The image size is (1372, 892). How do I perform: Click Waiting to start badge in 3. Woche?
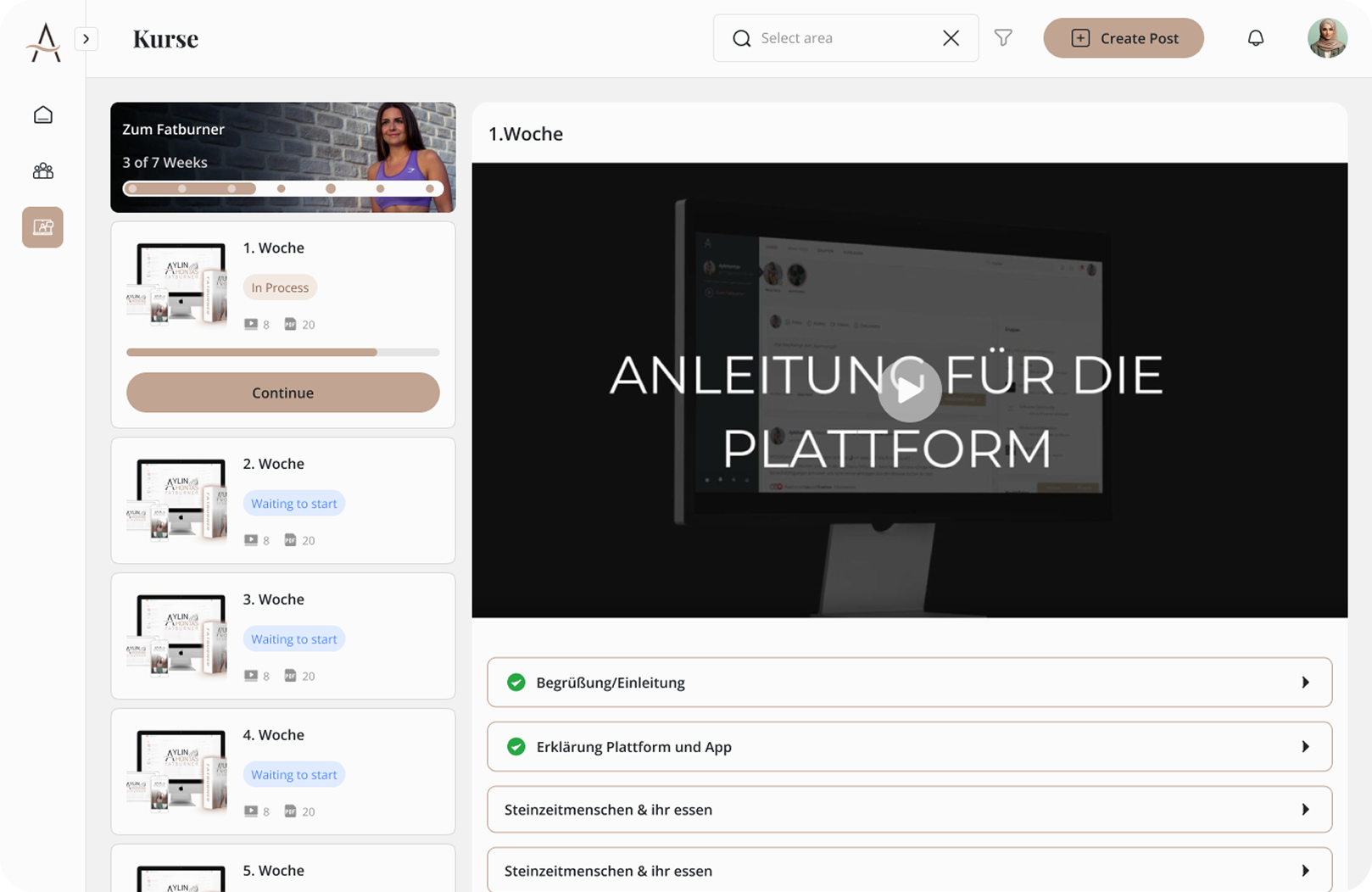click(294, 639)
